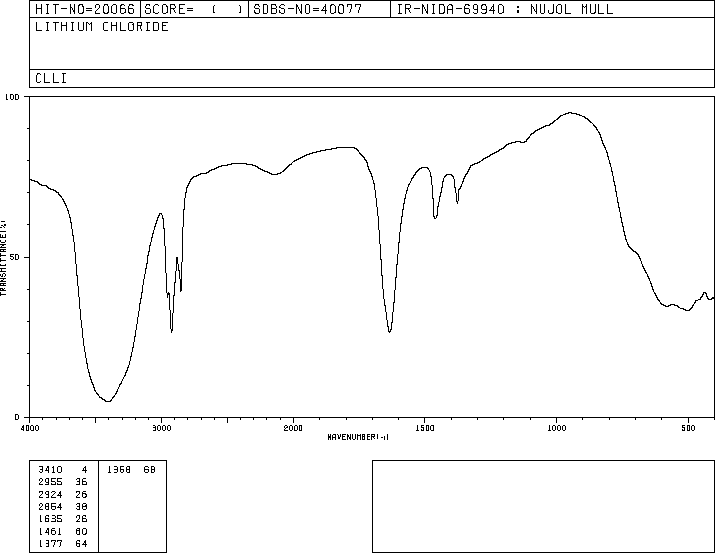Click the sharp peak minimum near 1635
The height and width of the screenshot is (553, 715).
coord(389,331)
